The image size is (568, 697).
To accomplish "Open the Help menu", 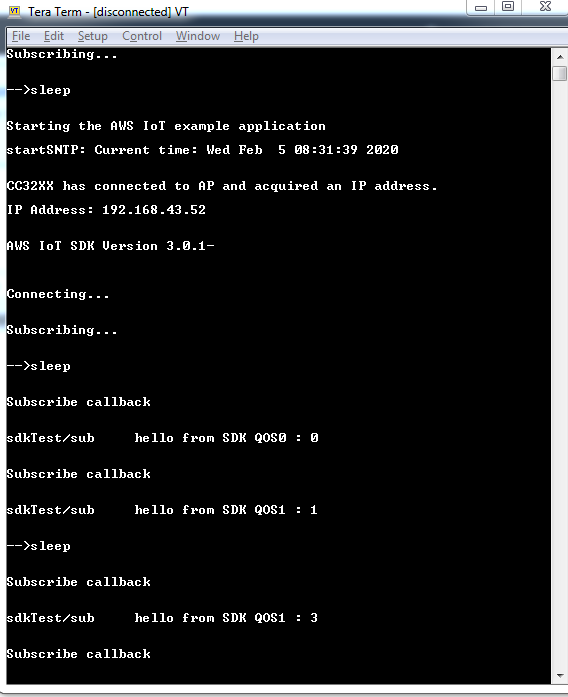I will click(246, 36).
